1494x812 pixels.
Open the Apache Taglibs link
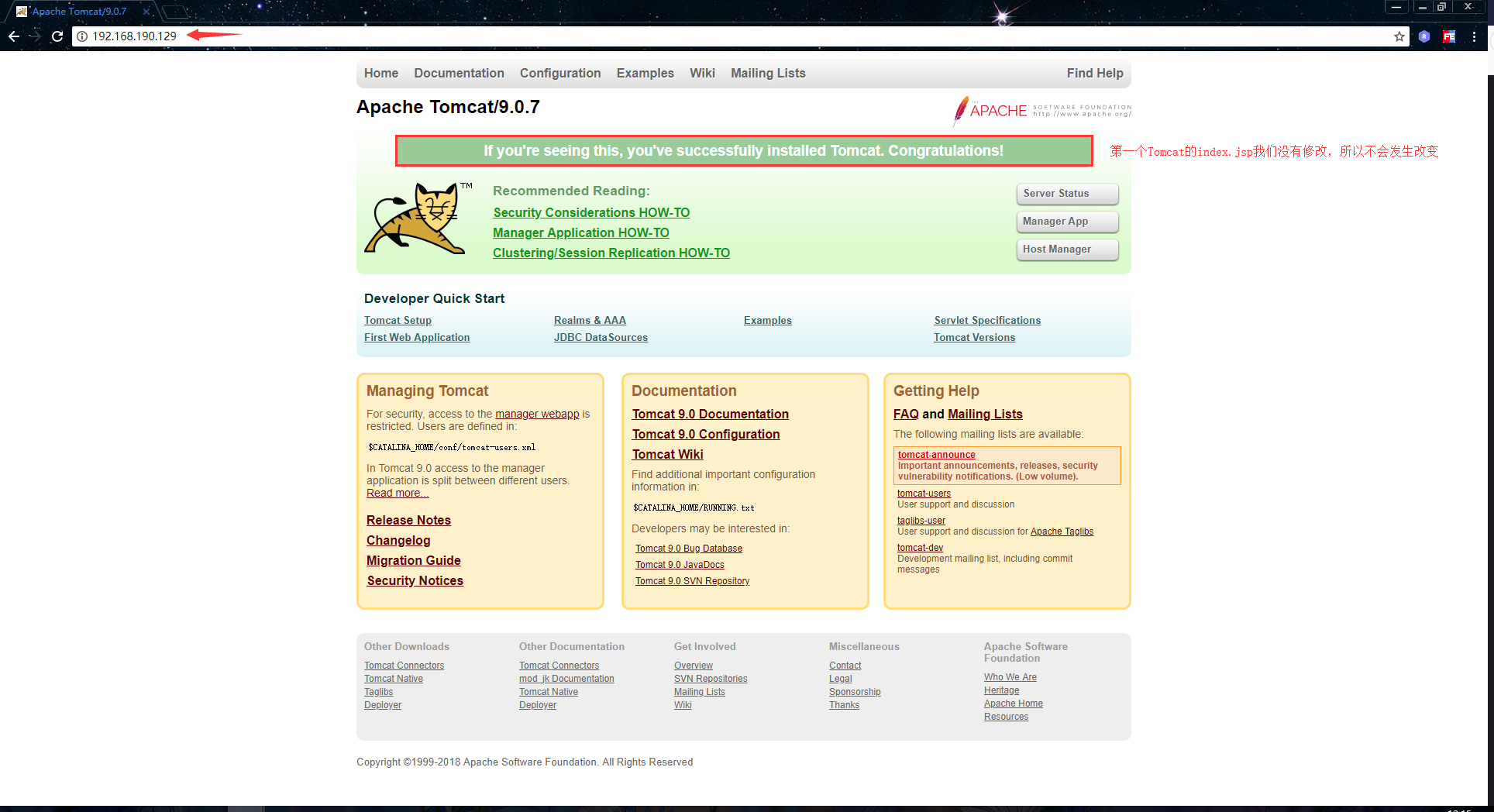click(1062, 532)
